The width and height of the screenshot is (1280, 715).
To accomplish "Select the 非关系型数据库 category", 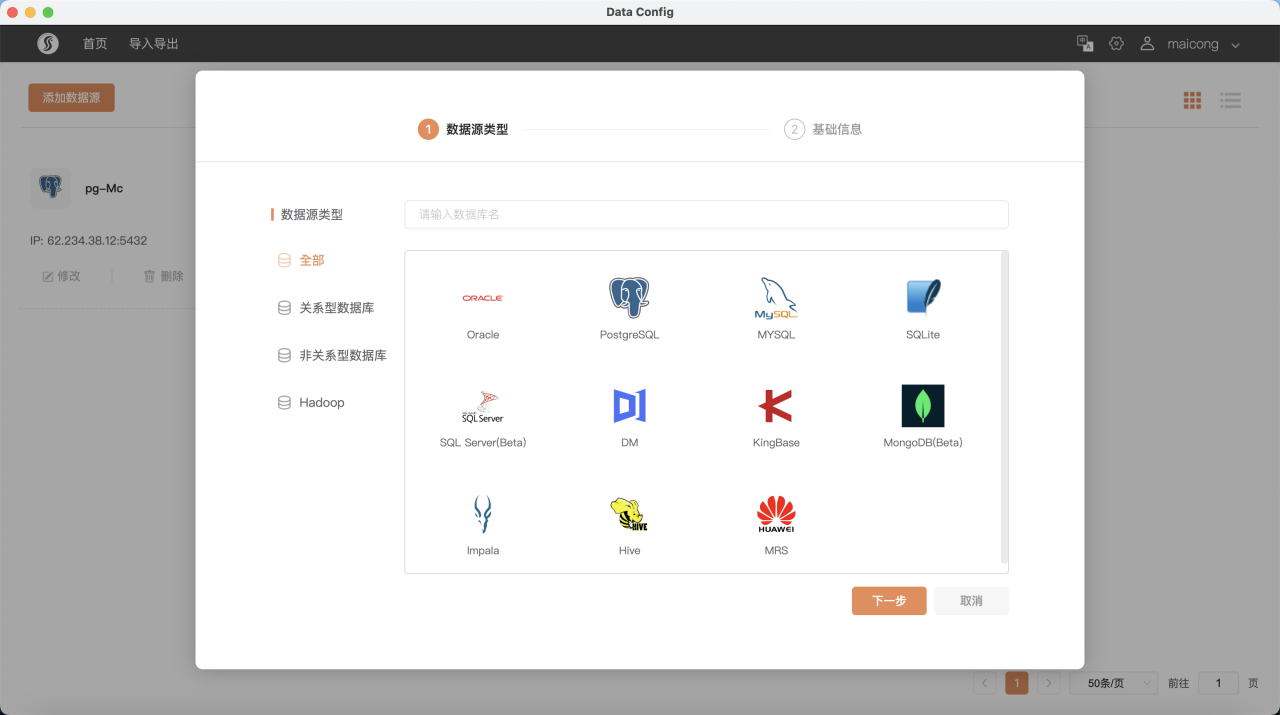I will [x=332, y=355].
